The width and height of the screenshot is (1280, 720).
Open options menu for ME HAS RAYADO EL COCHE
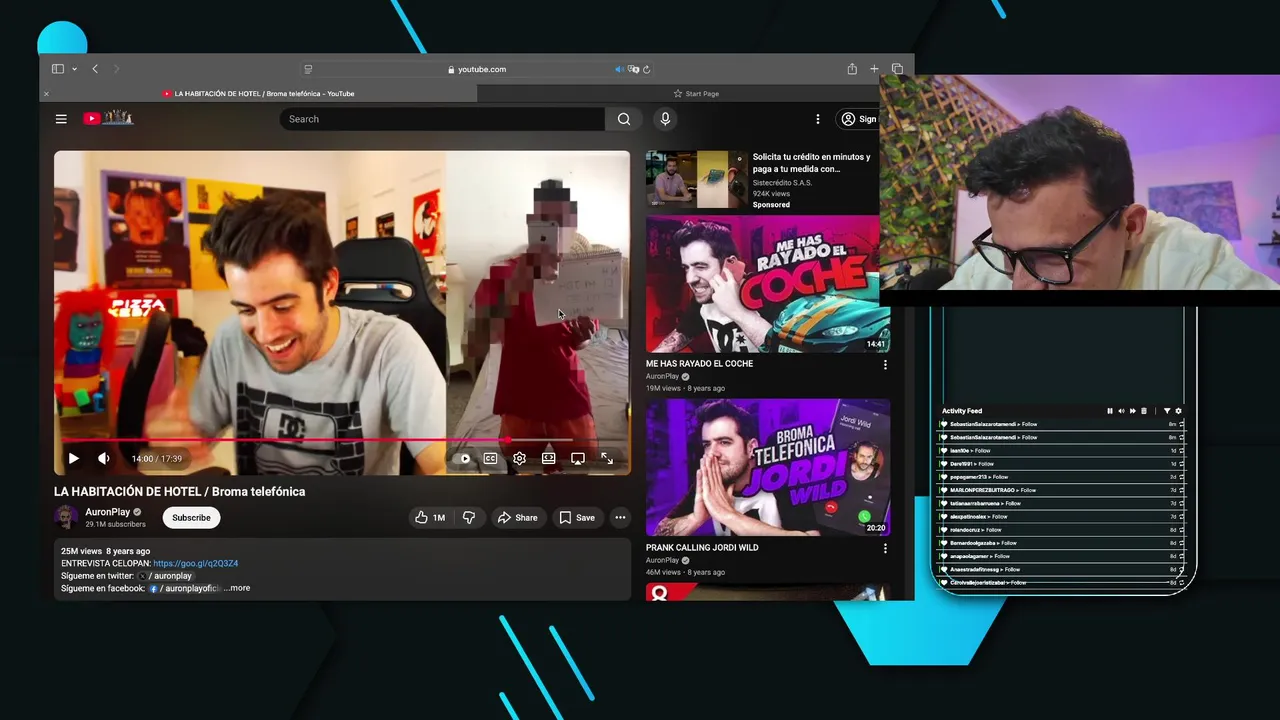(885, 365)
